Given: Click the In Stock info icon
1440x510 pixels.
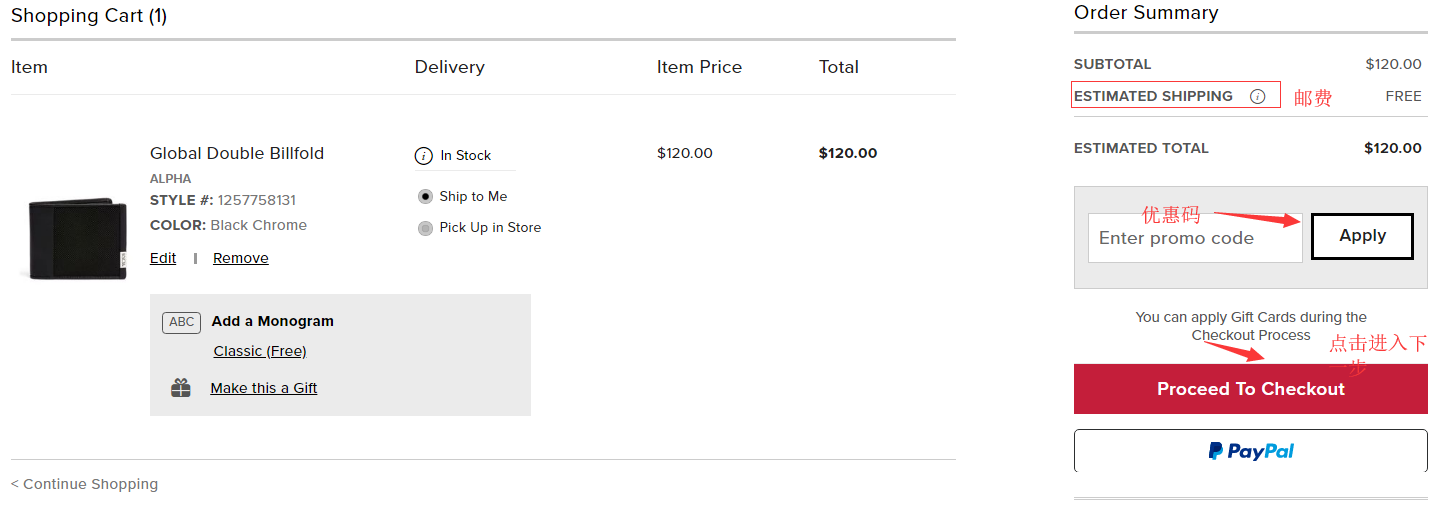Looking at the screenshot, I should 424,156.
